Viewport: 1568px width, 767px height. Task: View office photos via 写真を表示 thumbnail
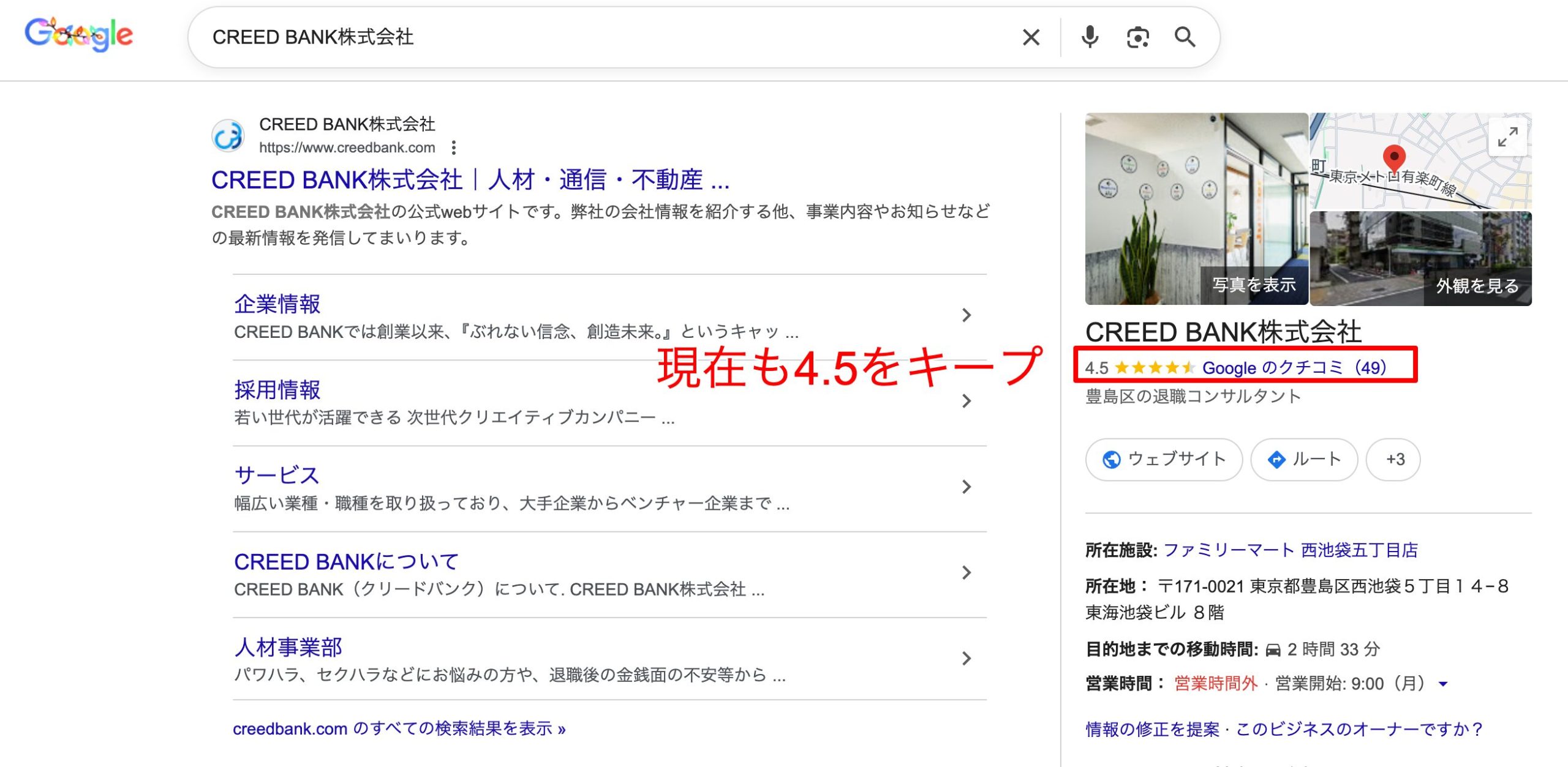click(1196, 209)
